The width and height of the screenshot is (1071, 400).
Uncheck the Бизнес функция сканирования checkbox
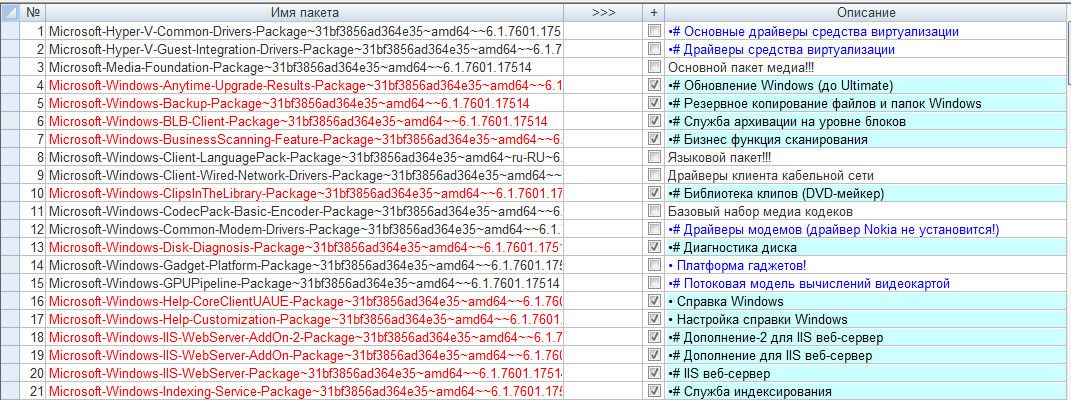click(x=654, y=139)
